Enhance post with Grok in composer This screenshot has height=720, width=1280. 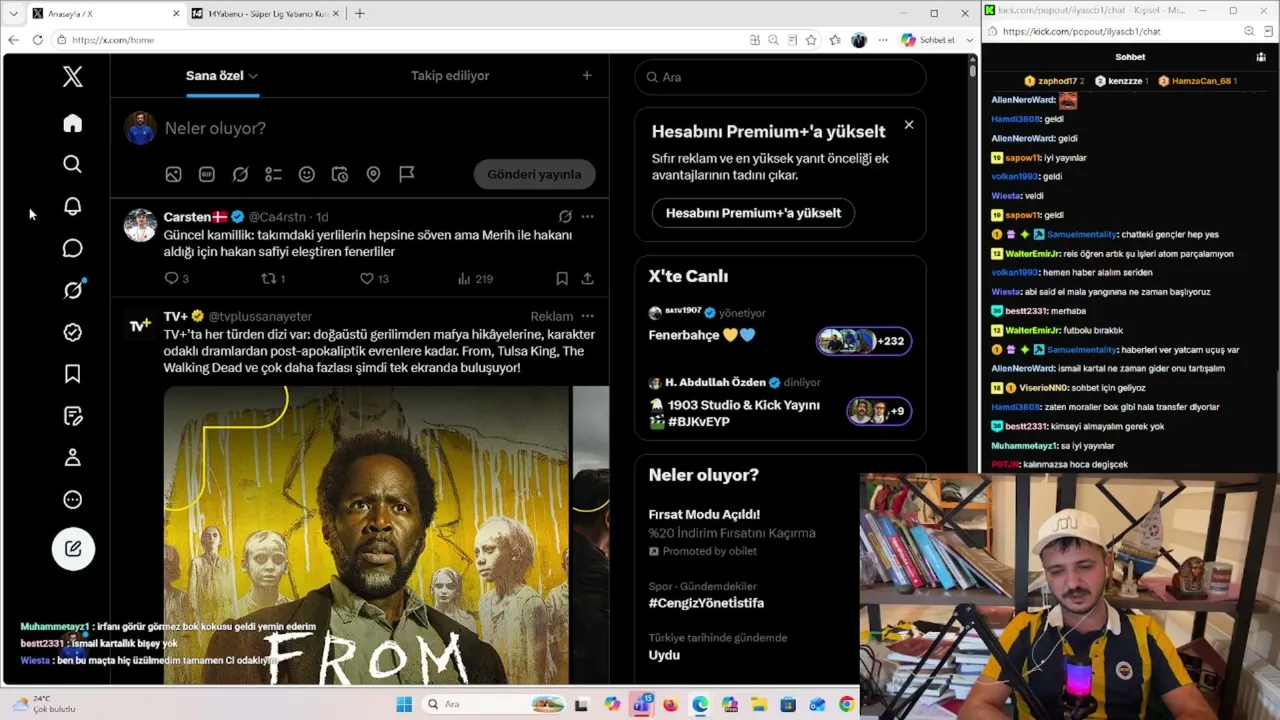(x=240, y=174)
